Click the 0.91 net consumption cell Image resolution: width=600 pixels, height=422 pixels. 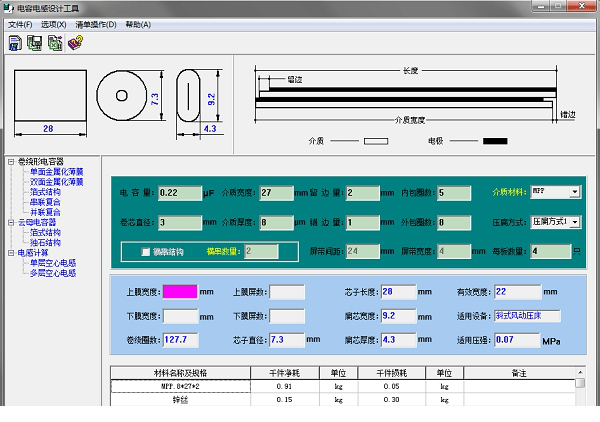[285, 386]
